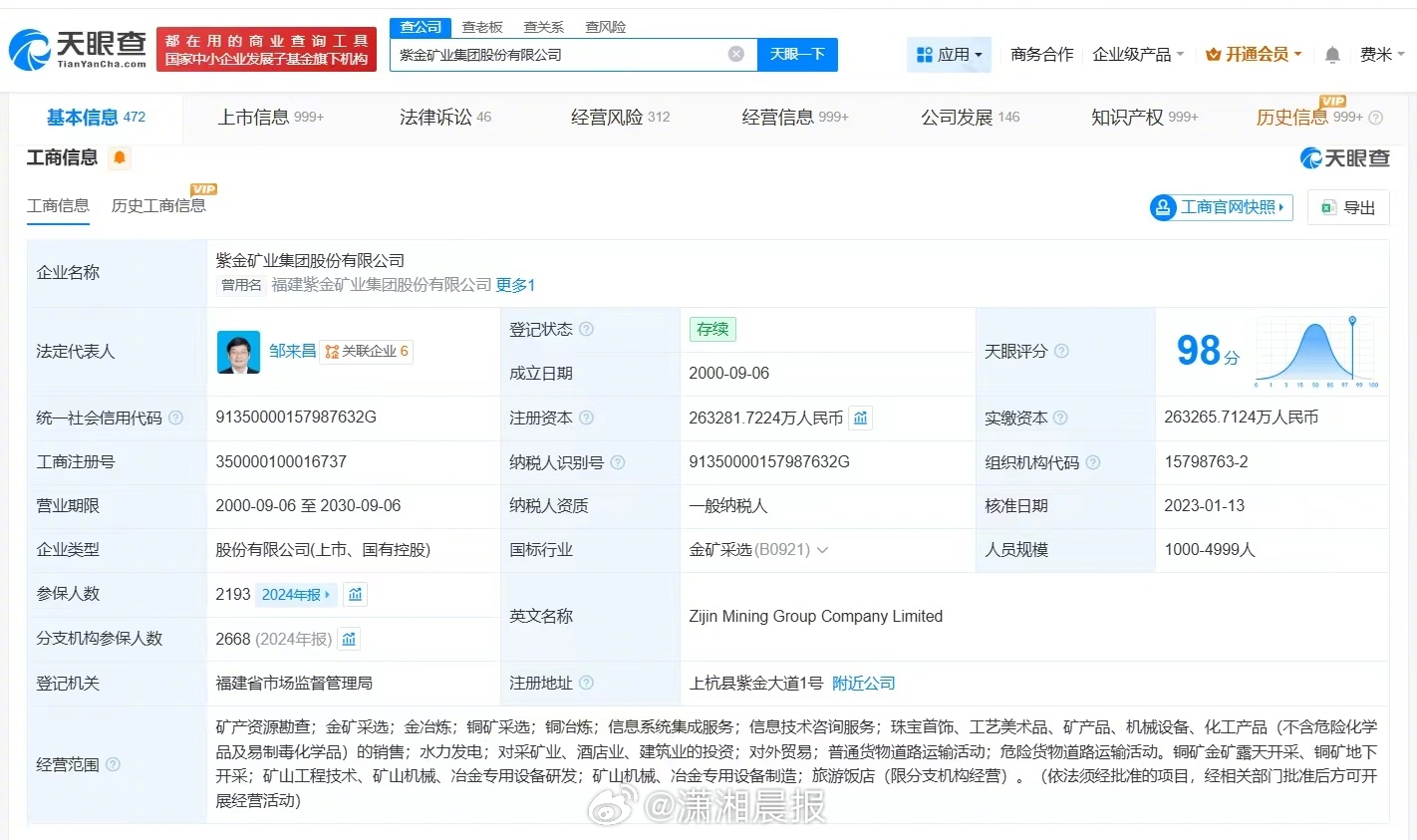Select the 统一社会信用代码 value 91350000157987632G
Screen dimensions: 1417x840
click(x=296, y=417)
